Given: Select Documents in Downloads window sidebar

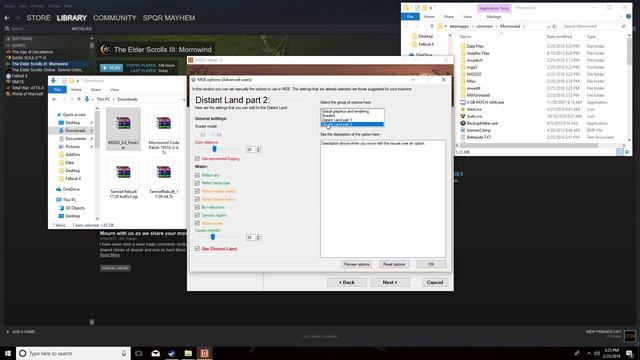Looking at the screenshot, I should point(76,139).
